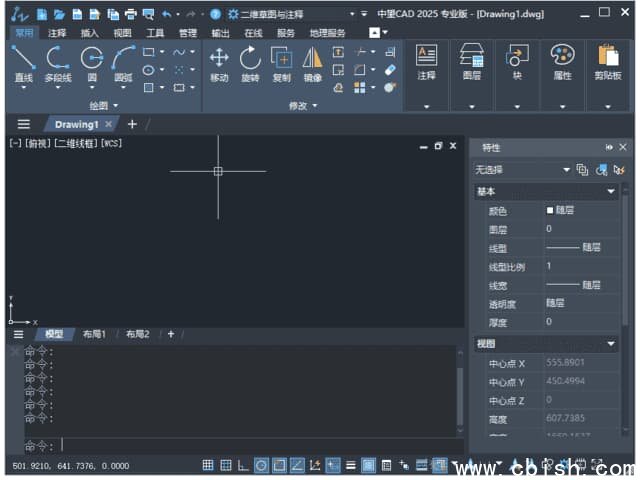Click the undo arrow in quick access toolbar
The image size is (640, 480).
coord(166,15)
